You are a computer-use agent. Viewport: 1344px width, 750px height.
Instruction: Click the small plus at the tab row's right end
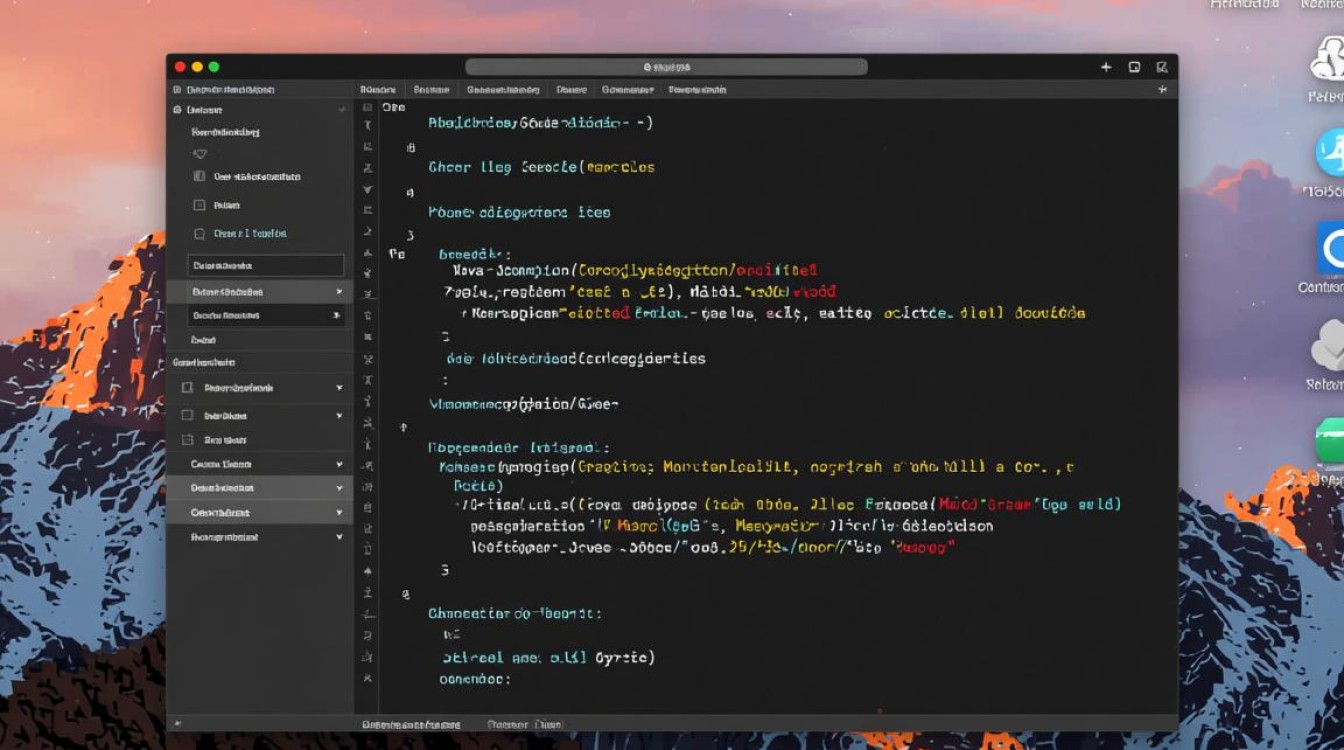(1162, 89)
